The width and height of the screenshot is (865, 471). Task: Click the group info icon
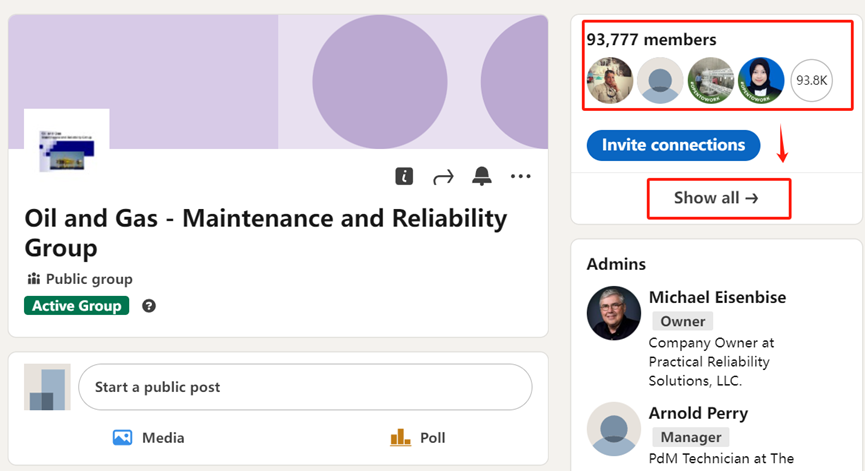point(404,177)
